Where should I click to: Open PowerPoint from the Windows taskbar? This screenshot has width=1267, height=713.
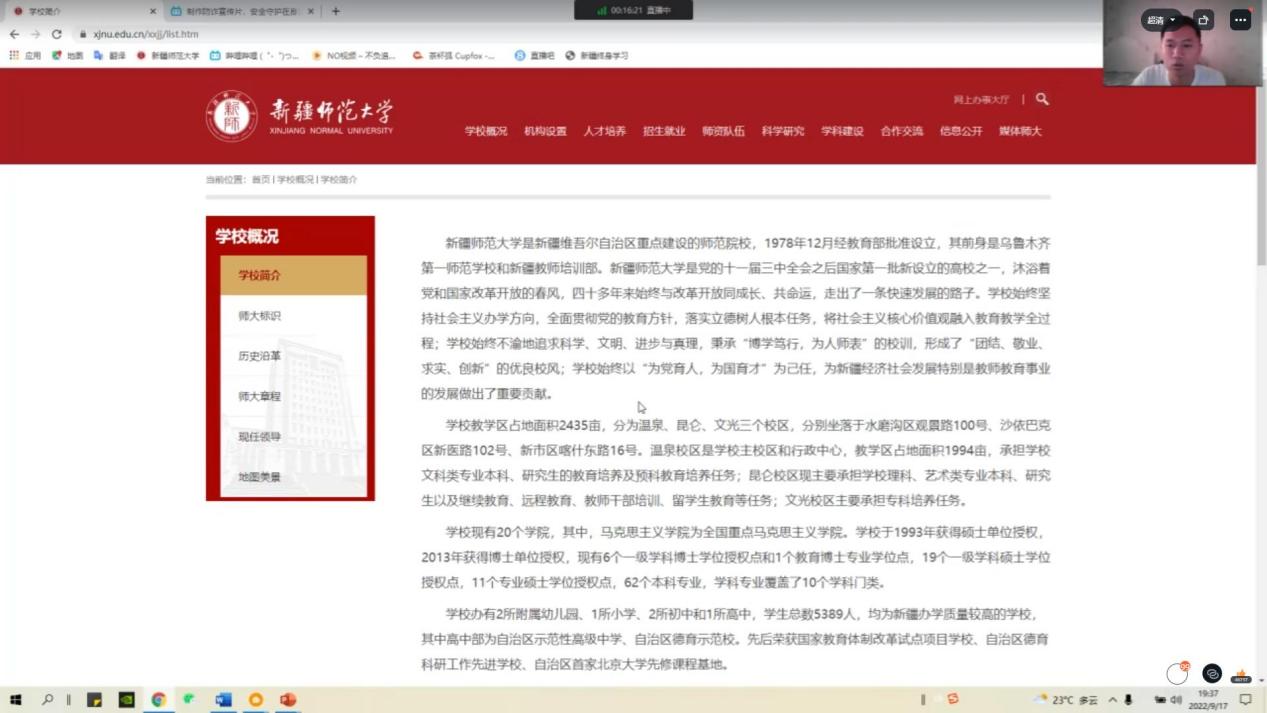coord(288,700)
